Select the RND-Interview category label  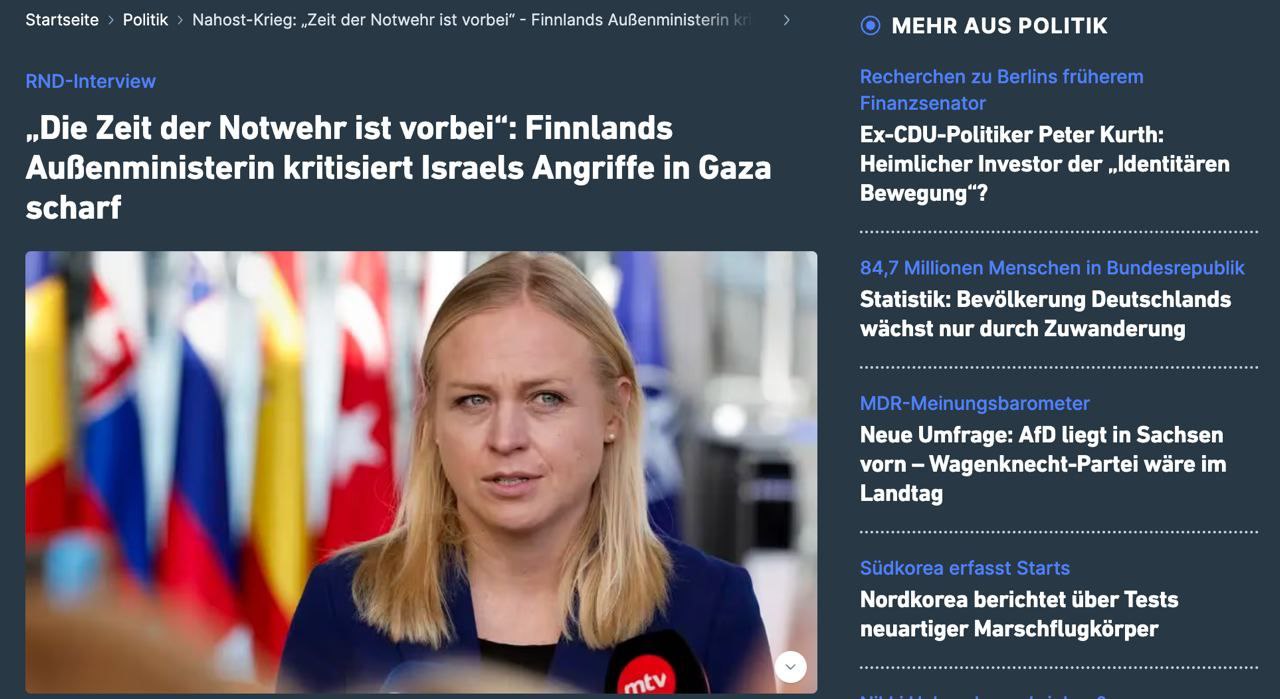tap(91, 81)
